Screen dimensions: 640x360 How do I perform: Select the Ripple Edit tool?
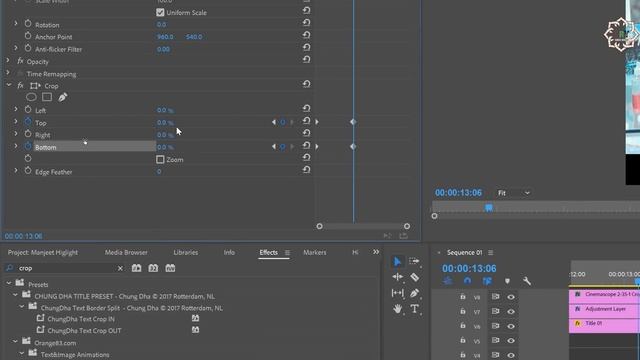coord(397,277)
